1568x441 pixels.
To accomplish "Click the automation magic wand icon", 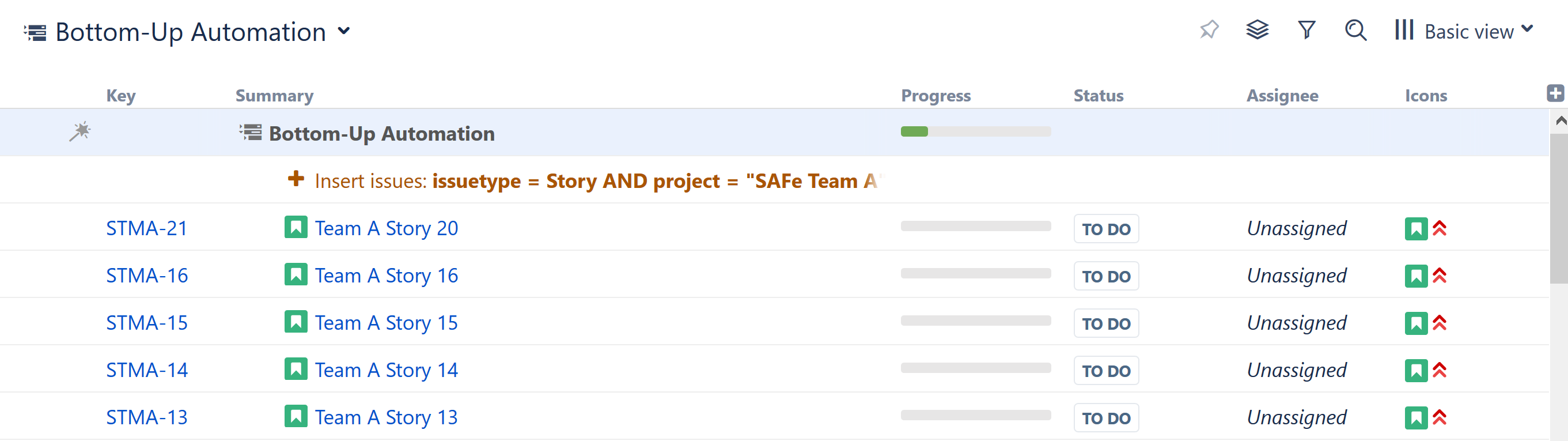I will tap(79, 131).
